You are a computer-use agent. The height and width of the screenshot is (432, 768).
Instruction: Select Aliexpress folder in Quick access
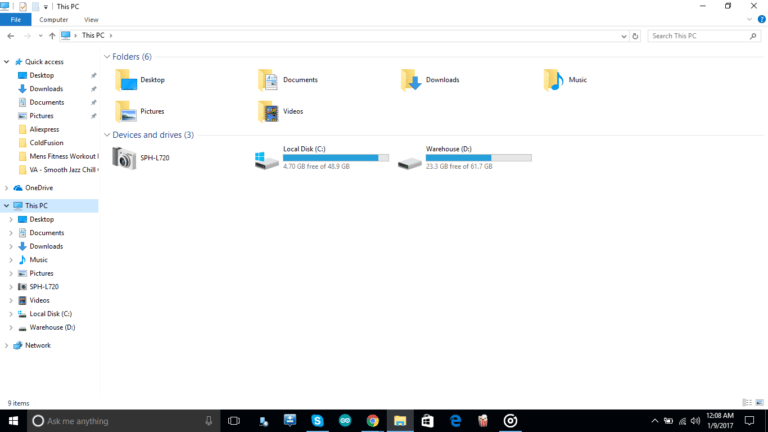pos(44,129)
